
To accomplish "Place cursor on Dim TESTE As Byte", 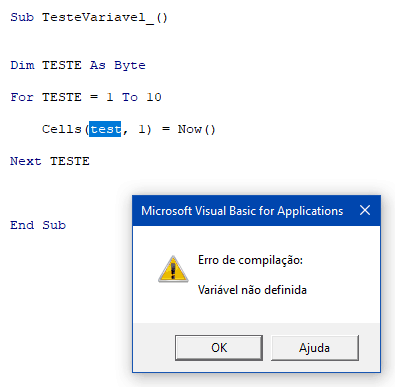I will (78, 65).
